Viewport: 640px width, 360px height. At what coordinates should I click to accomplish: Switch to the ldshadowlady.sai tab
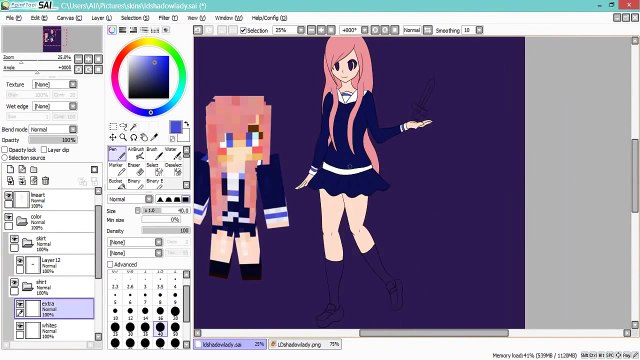click(230, 344)
